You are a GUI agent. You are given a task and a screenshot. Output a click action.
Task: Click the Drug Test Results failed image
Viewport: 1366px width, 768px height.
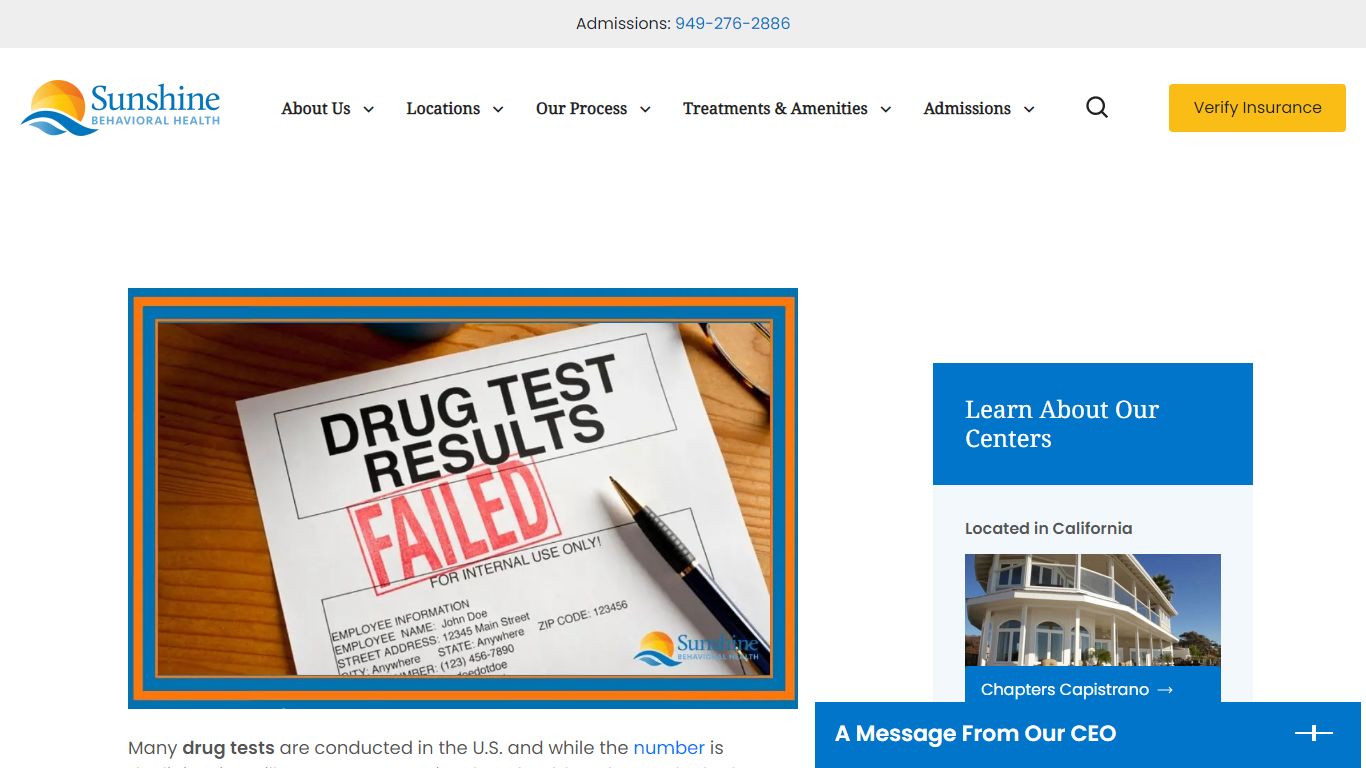tap(463, 498)
